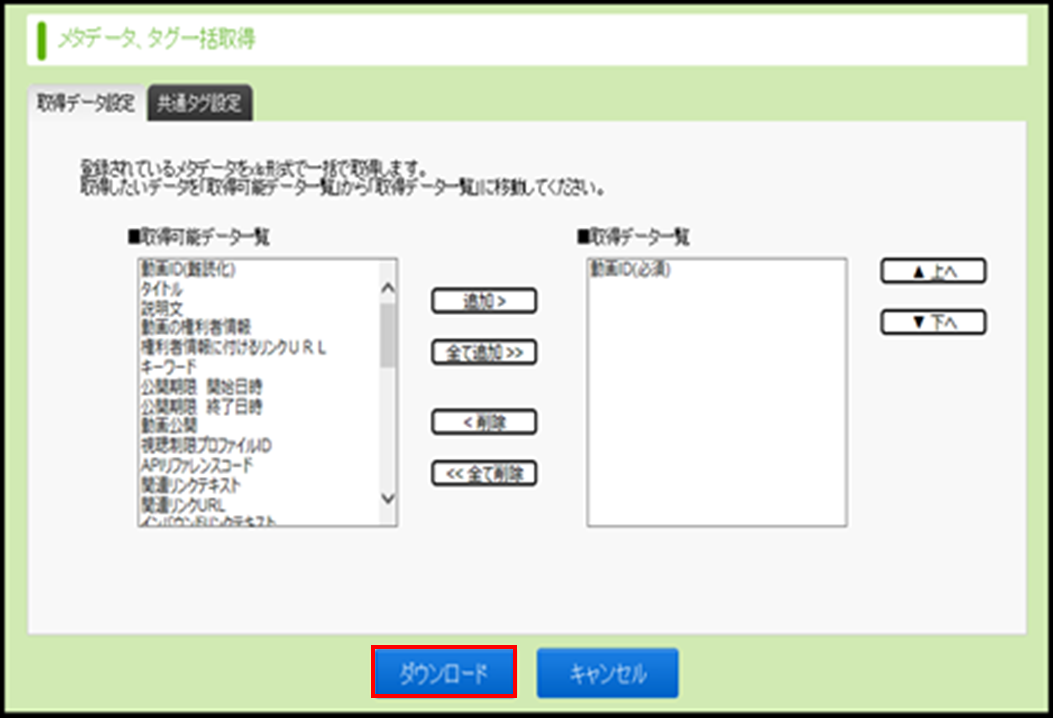Click the 追加 > button
Image resolution: width=1053 pixels, height=718 pixels.
coord(484,302)
